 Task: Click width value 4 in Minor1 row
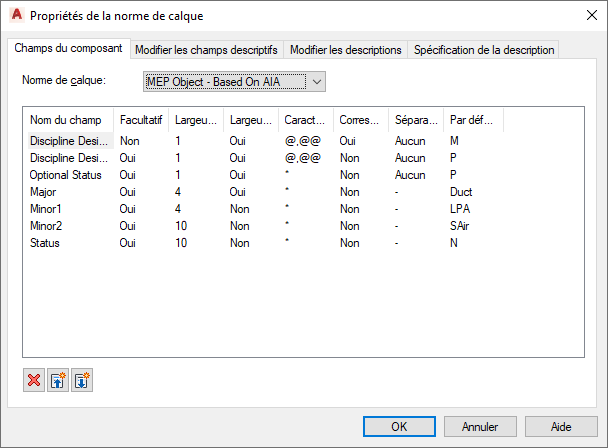[x=178, y=209]
